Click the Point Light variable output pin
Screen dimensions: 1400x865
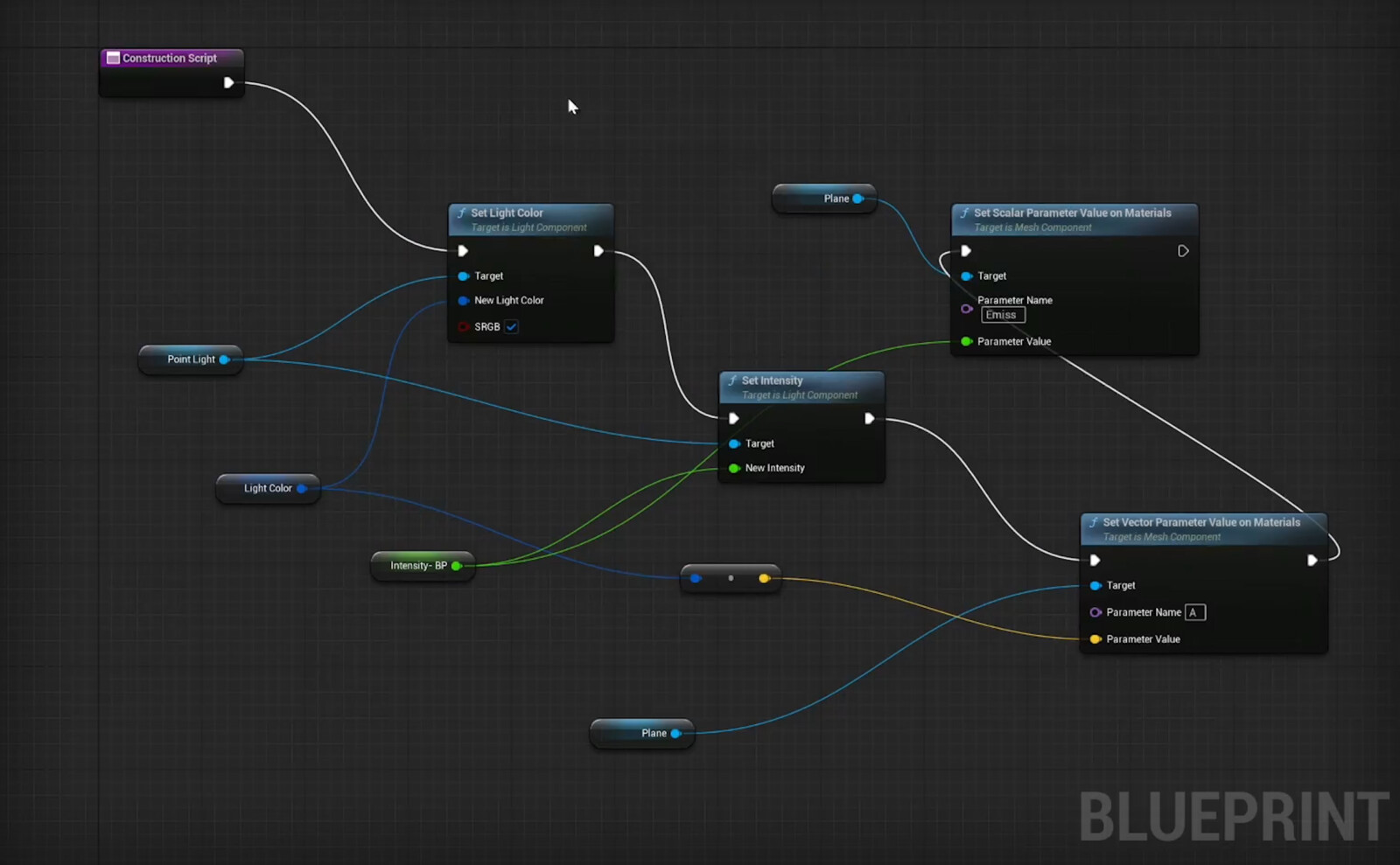pyautogui.click(x=227, y=359)
